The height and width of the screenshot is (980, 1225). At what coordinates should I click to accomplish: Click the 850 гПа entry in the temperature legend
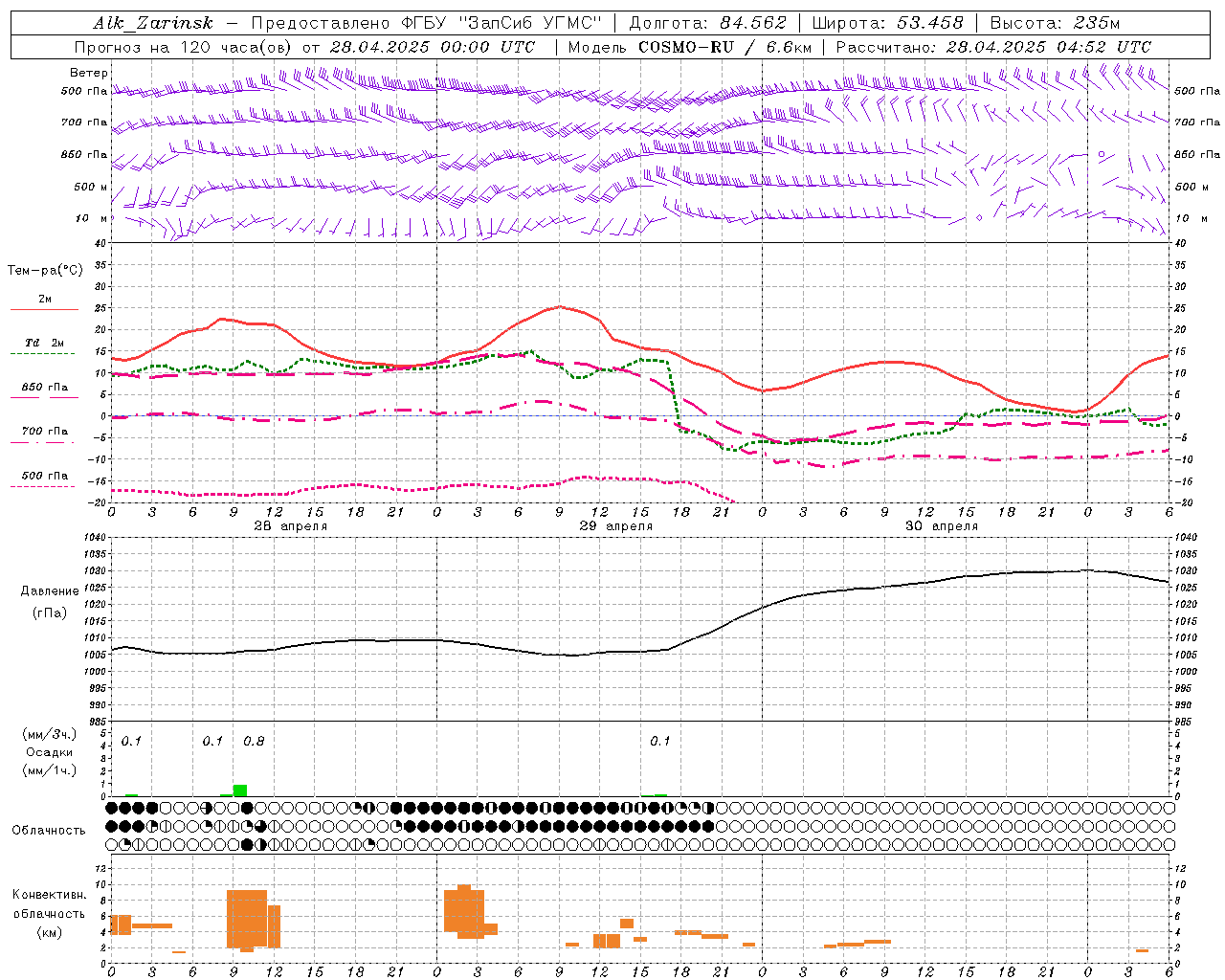click(45, 388)
